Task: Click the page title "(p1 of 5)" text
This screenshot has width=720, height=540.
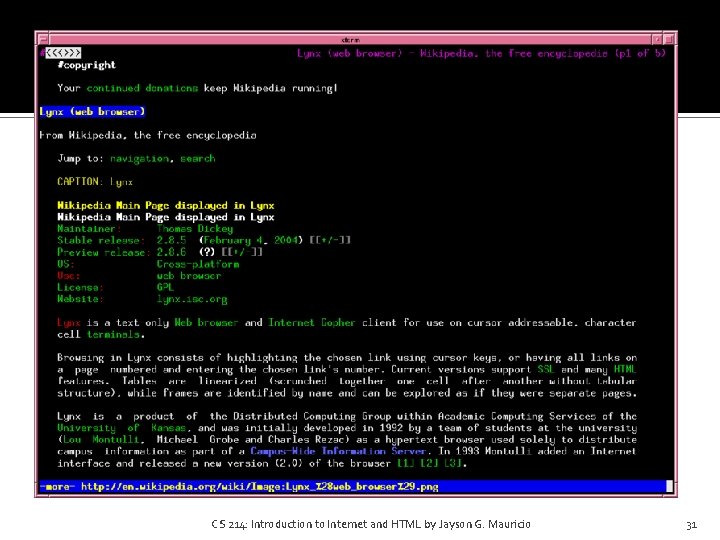Action: pos(640,53)
